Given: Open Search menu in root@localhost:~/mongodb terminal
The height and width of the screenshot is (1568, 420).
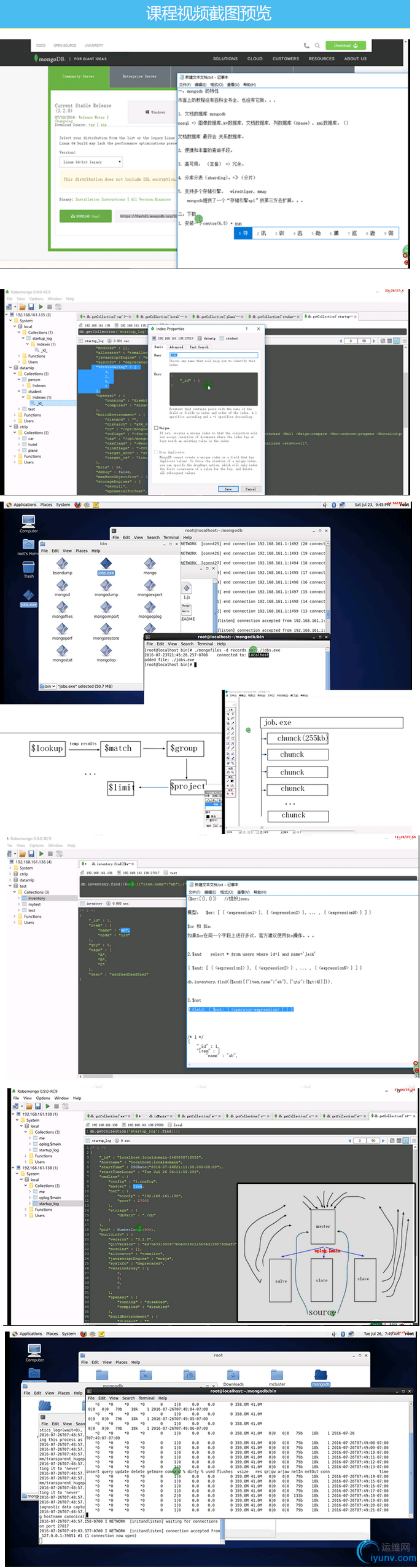Looking at the screenshot, I should [153, 537].
